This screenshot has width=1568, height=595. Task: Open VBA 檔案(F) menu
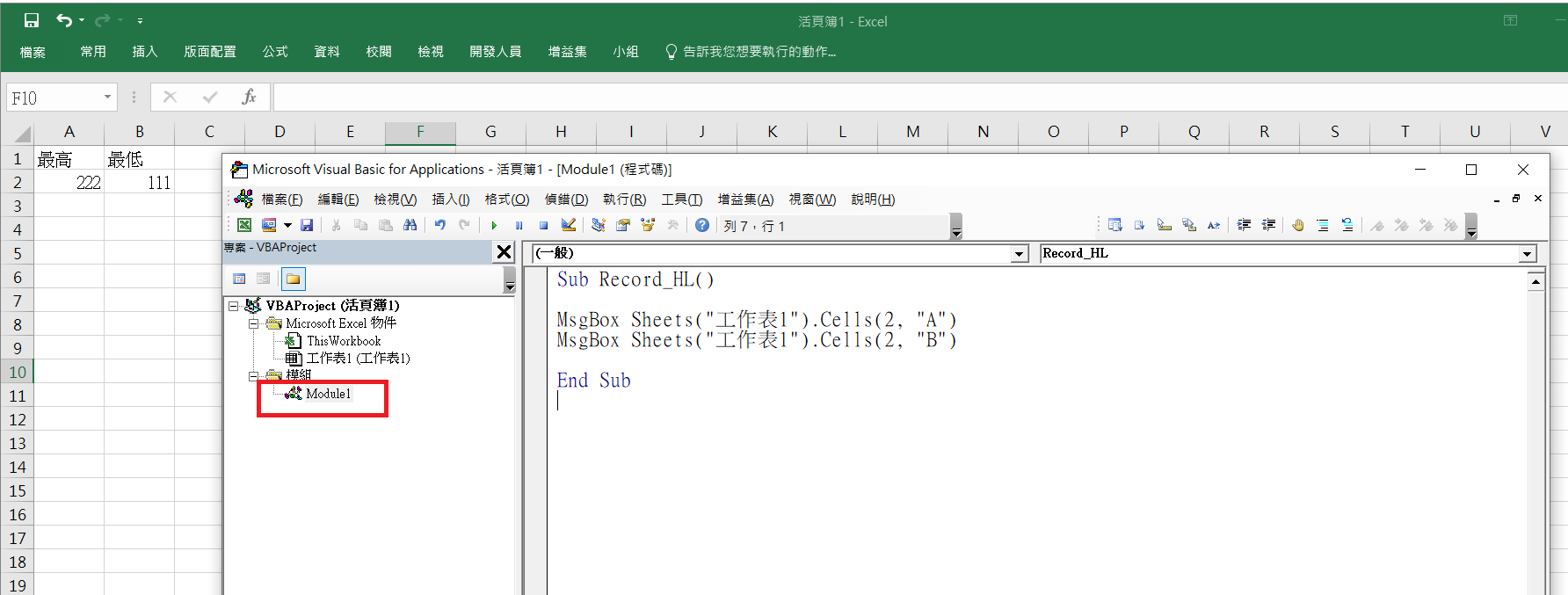[x=282, y=200]
